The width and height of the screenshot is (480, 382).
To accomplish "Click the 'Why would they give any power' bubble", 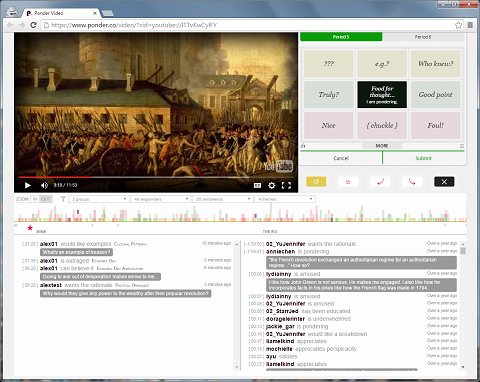I will pyautogui.click(x=126, y=293).
